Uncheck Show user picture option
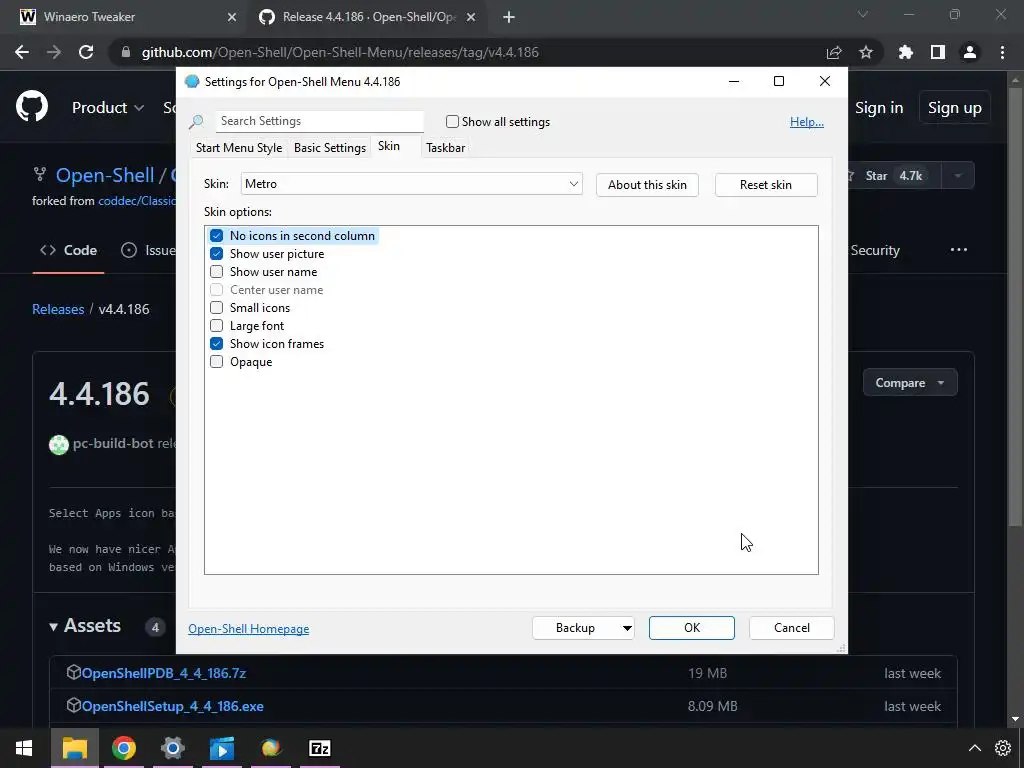This screenshot has width=1024, height=768. (216, 253)
